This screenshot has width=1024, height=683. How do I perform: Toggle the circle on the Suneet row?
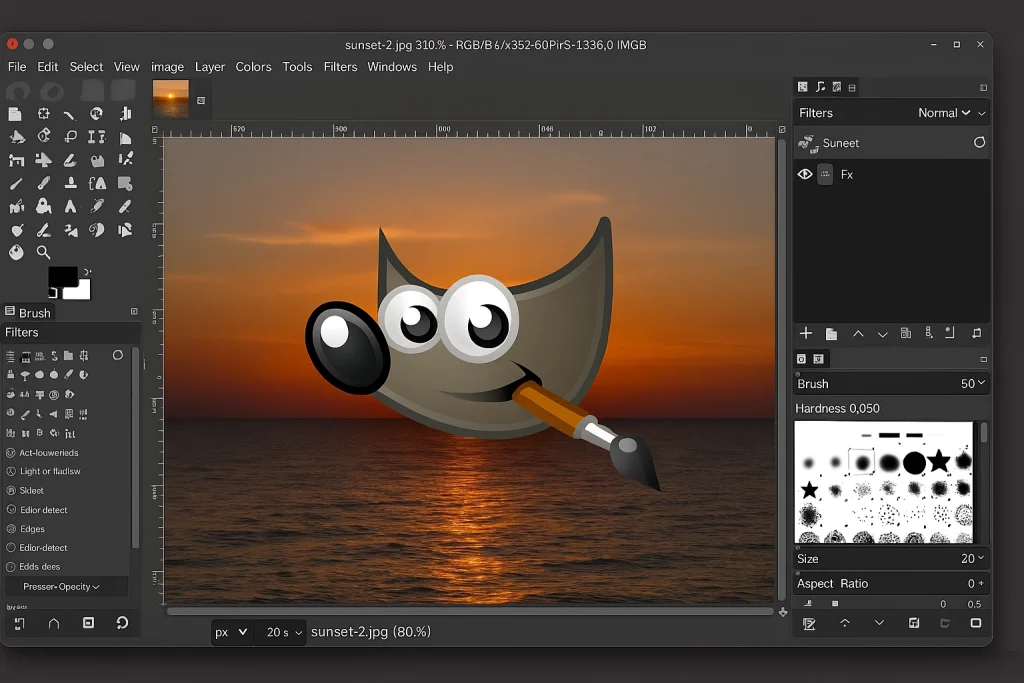click(x=979, y=142)
